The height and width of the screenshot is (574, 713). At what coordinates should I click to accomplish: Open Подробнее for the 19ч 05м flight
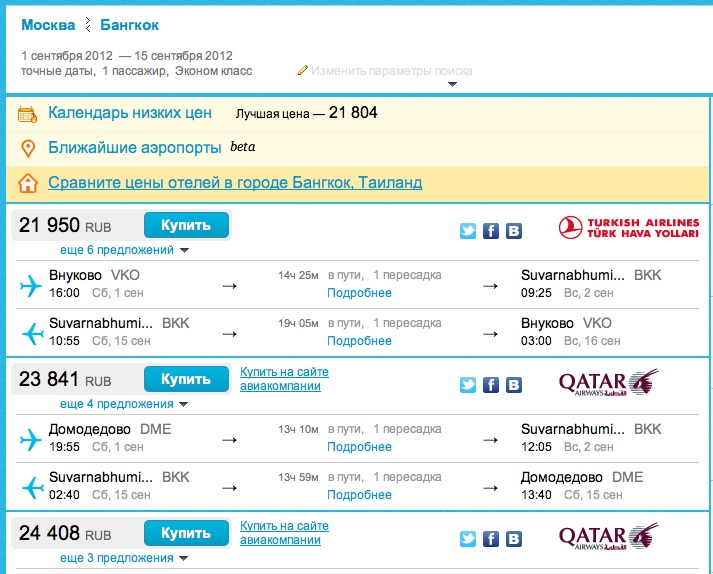359,341
